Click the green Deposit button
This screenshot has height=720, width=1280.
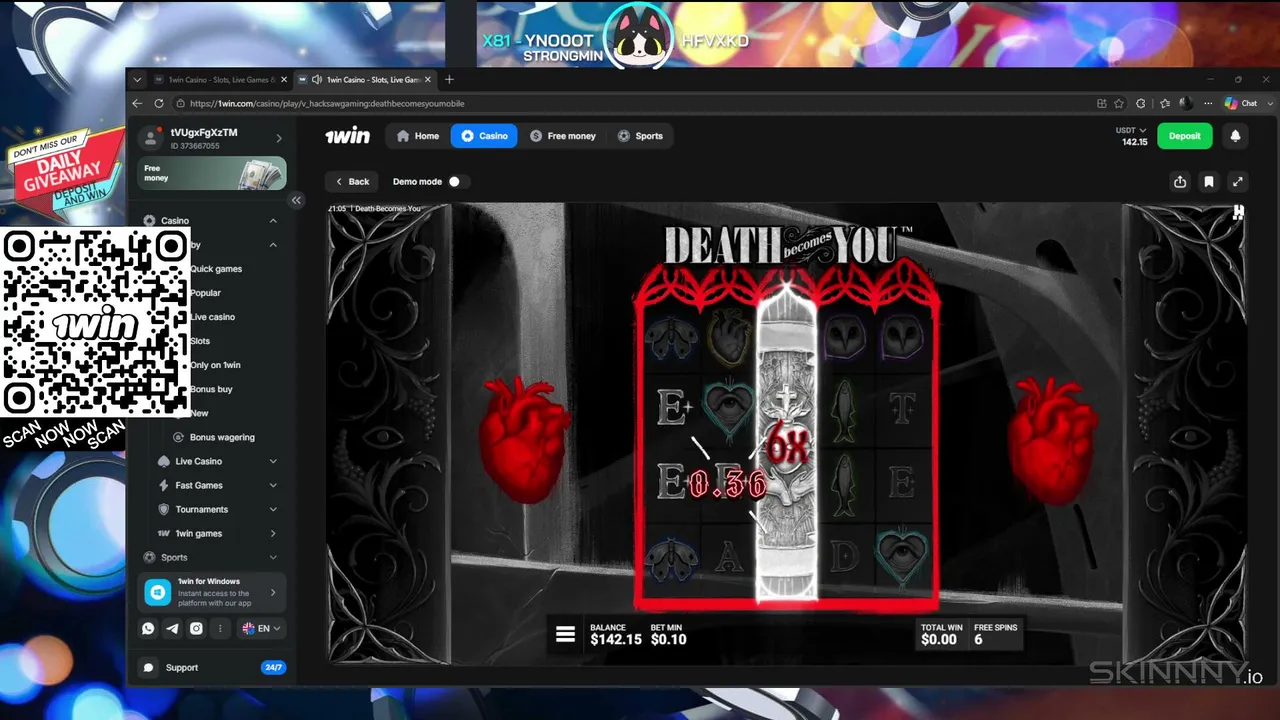point(1185,136)
